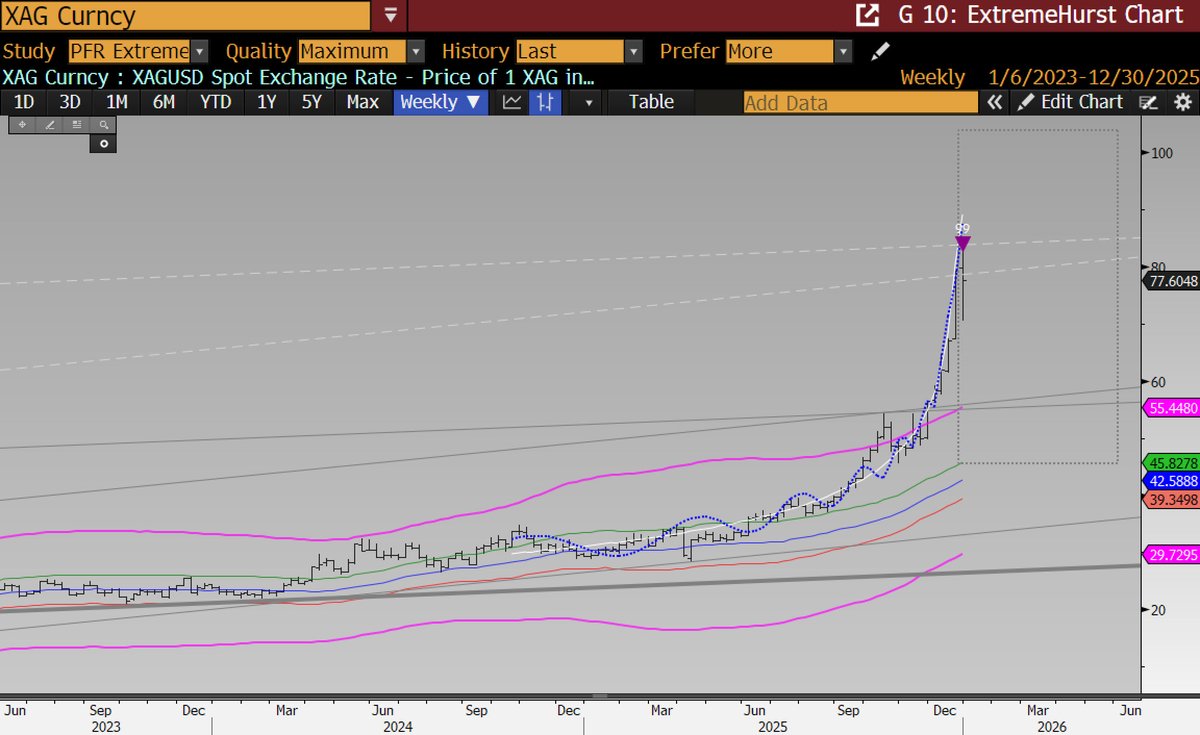Switch to line chart mode

[511, 101]
